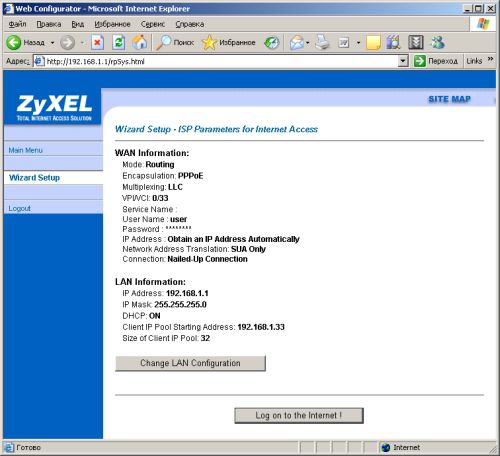
Task: Open the Mail envelope icon
Action: pos(296,43)
